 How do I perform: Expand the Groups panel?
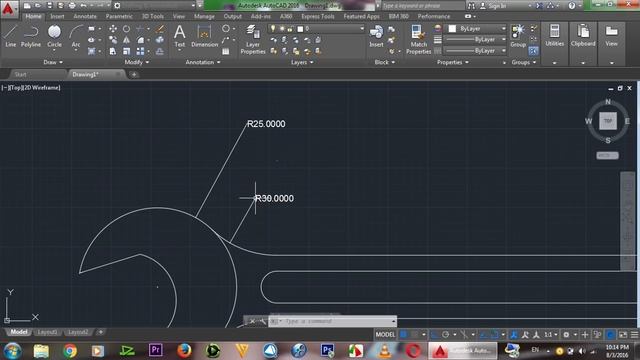[524, 62]
